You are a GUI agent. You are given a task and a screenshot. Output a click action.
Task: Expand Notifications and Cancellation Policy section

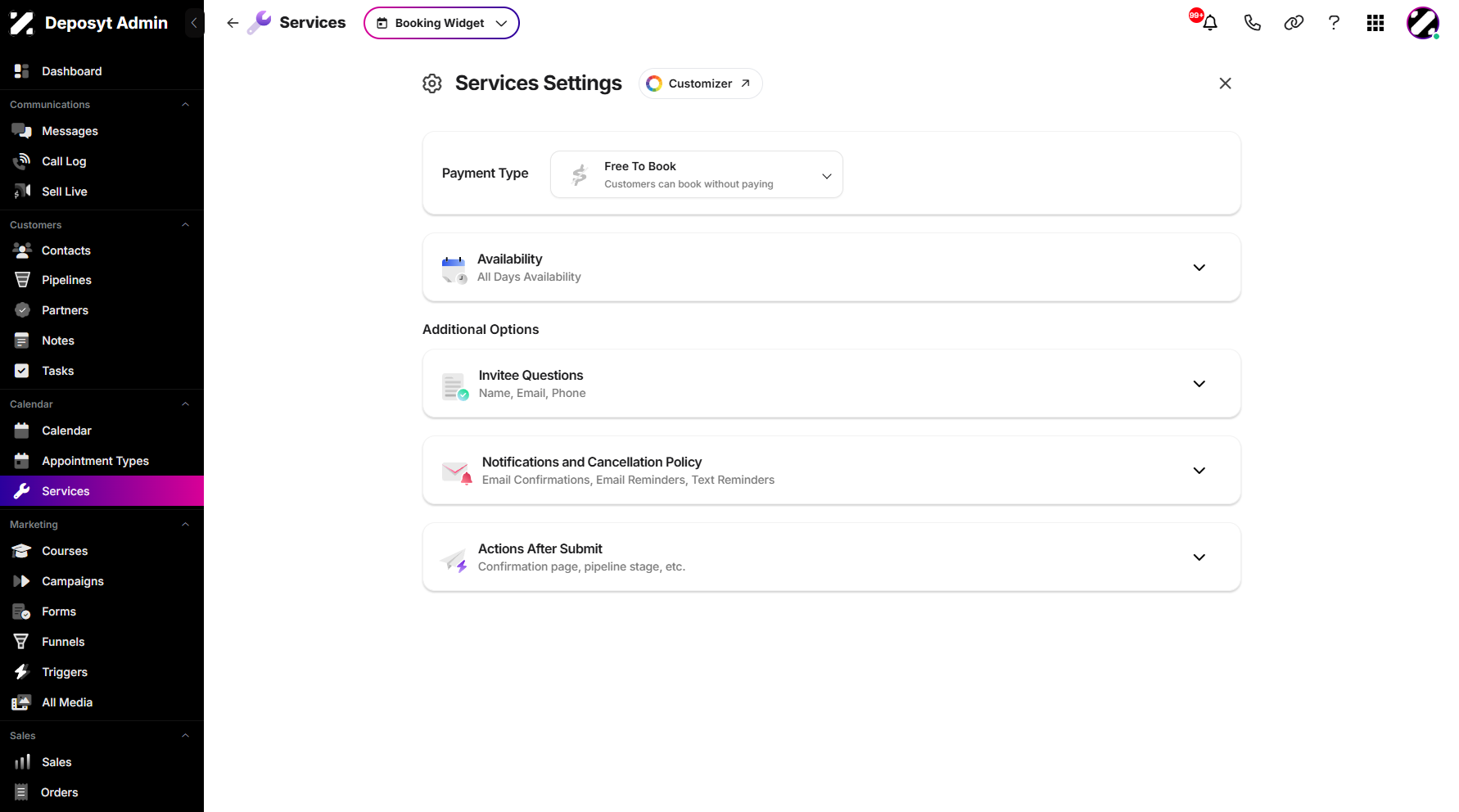click(1199, 471)
